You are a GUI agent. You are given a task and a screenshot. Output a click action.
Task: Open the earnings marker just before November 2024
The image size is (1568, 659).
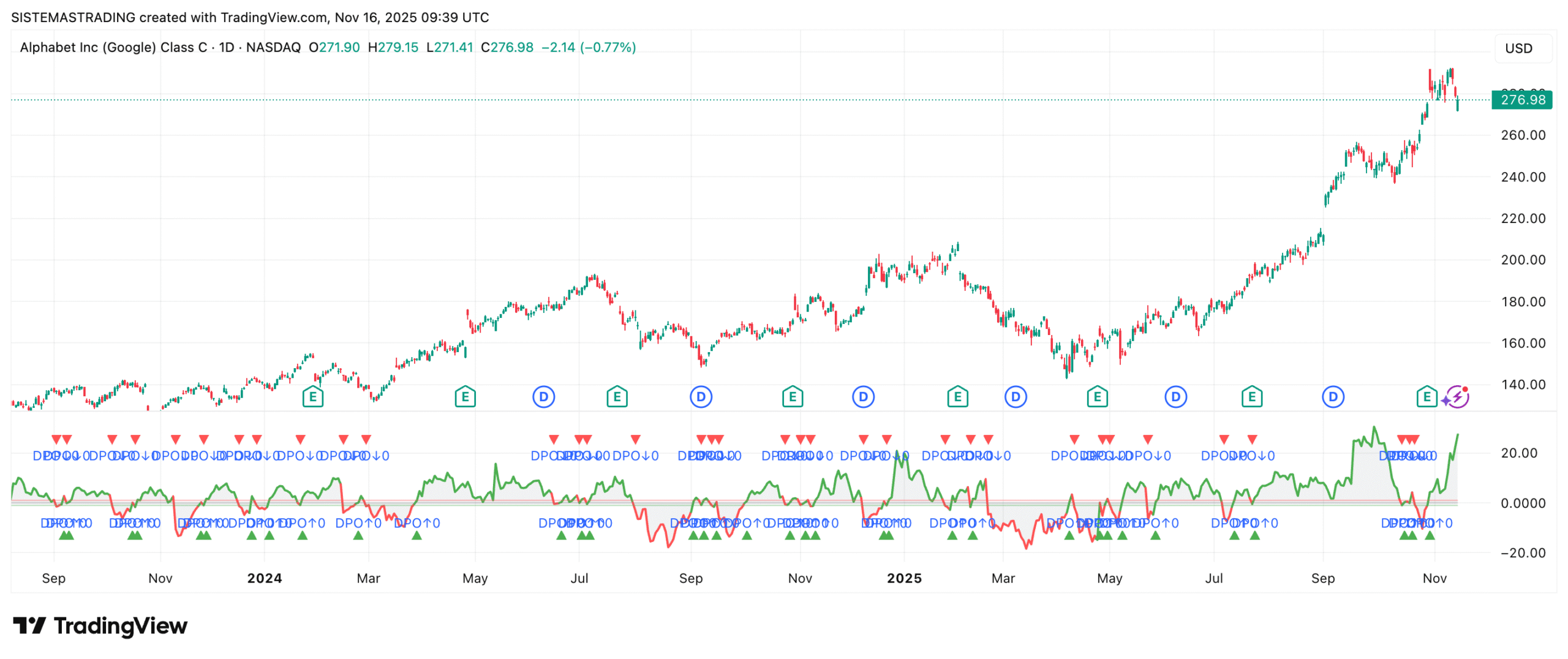(x=792, y=397)
